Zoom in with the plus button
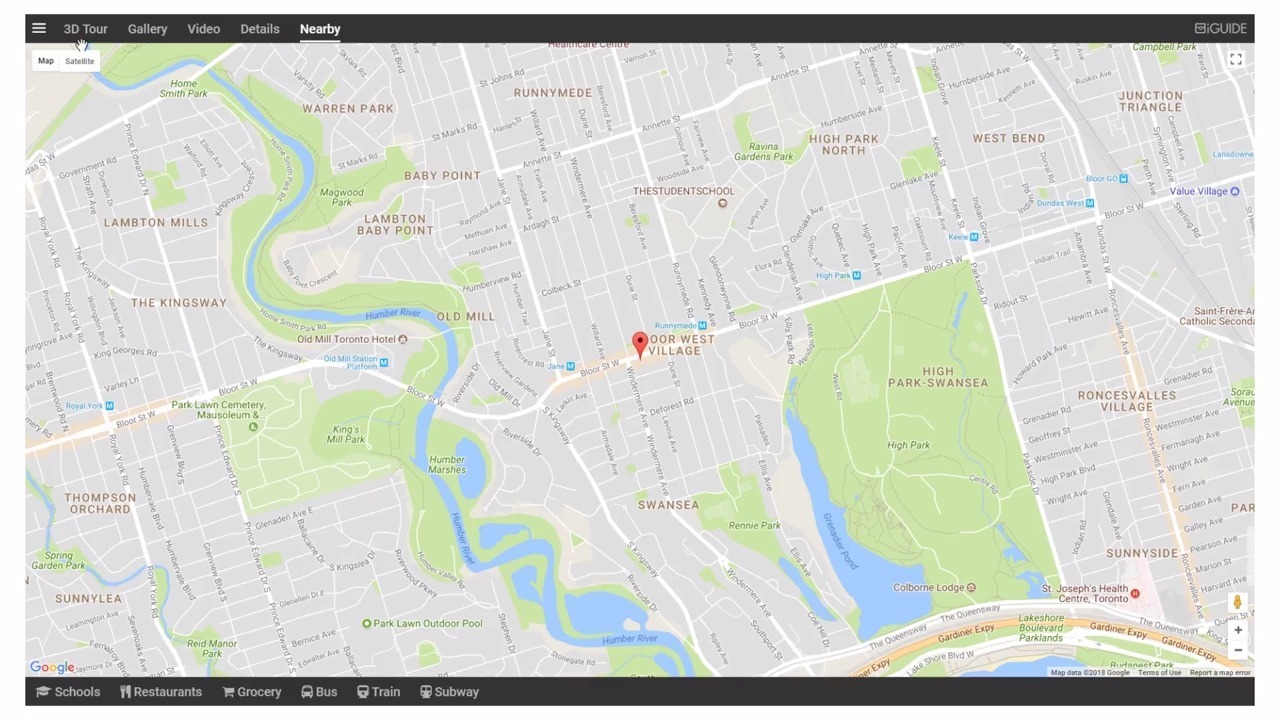 [1237, 630]
